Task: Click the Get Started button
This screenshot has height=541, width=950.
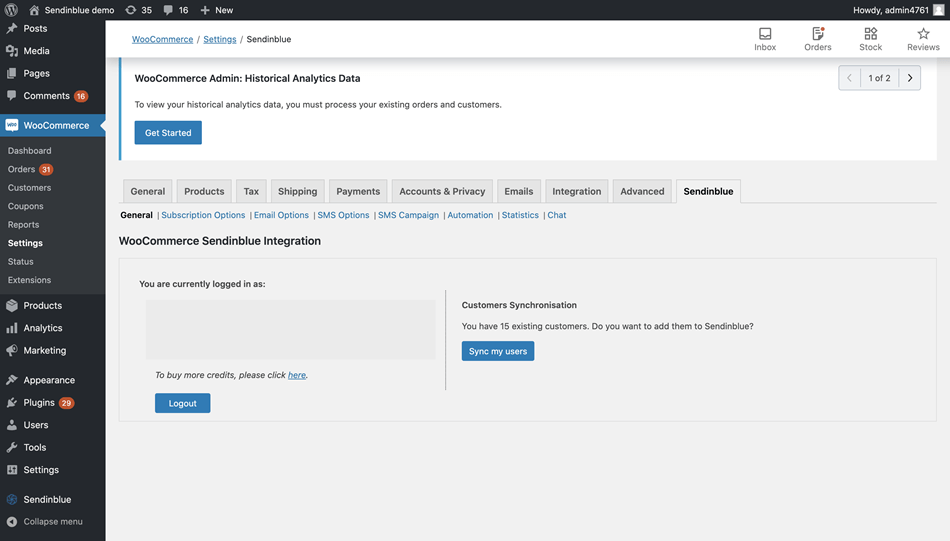Action: click(168, 133)
